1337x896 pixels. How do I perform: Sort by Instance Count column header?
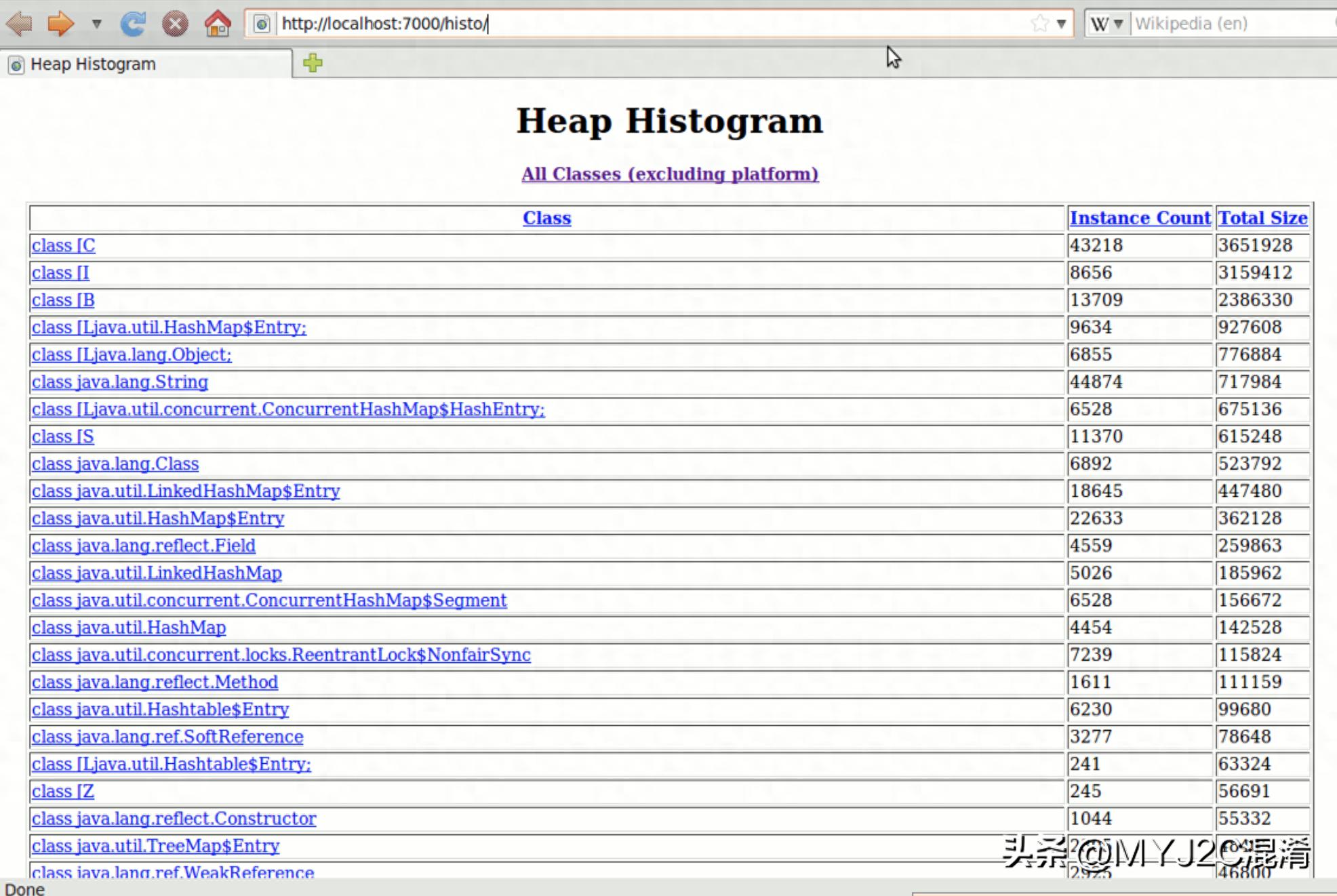[x=1140, y=218]
